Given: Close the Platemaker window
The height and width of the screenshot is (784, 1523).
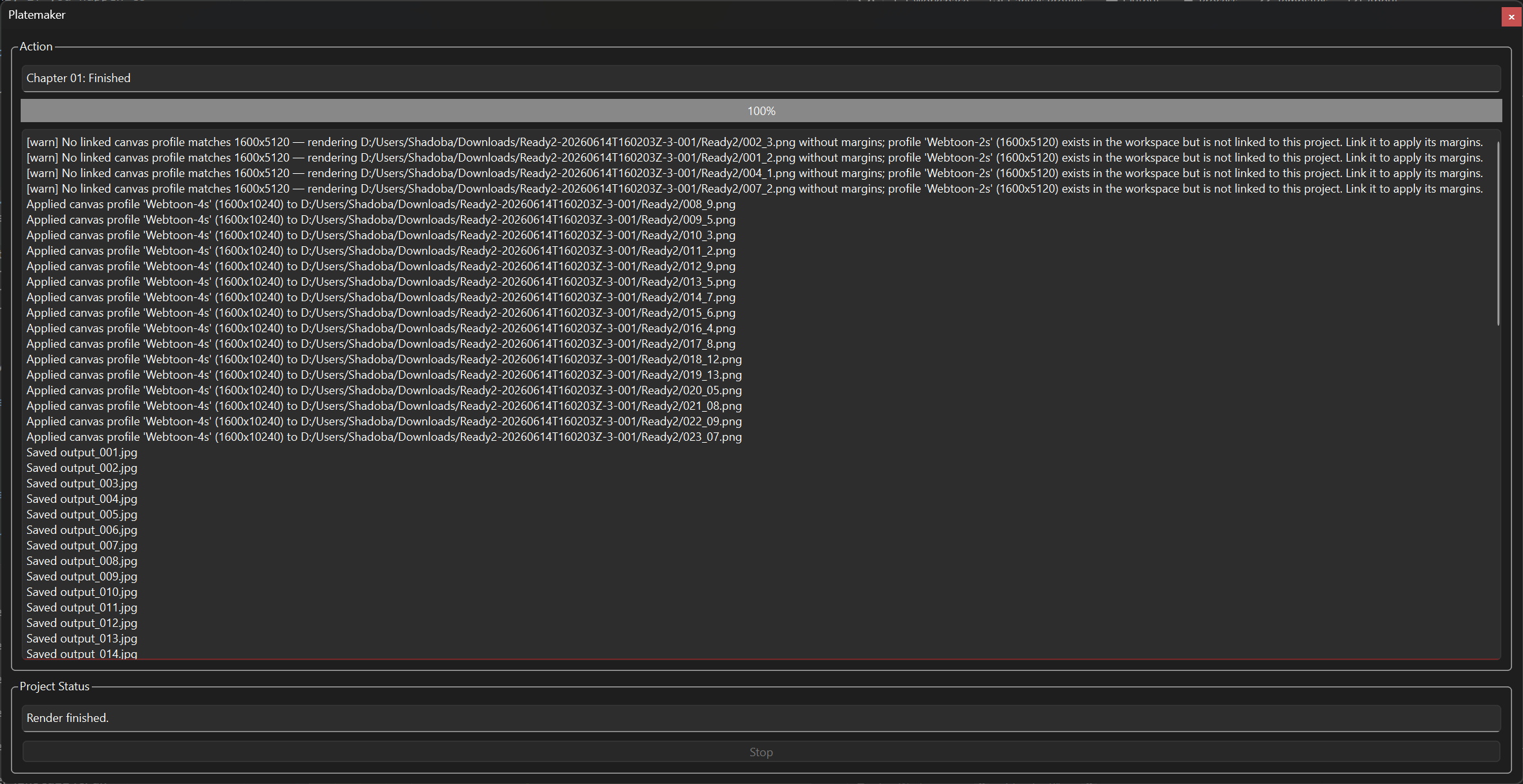Looking at the screenshot, I should [1511, 17].
